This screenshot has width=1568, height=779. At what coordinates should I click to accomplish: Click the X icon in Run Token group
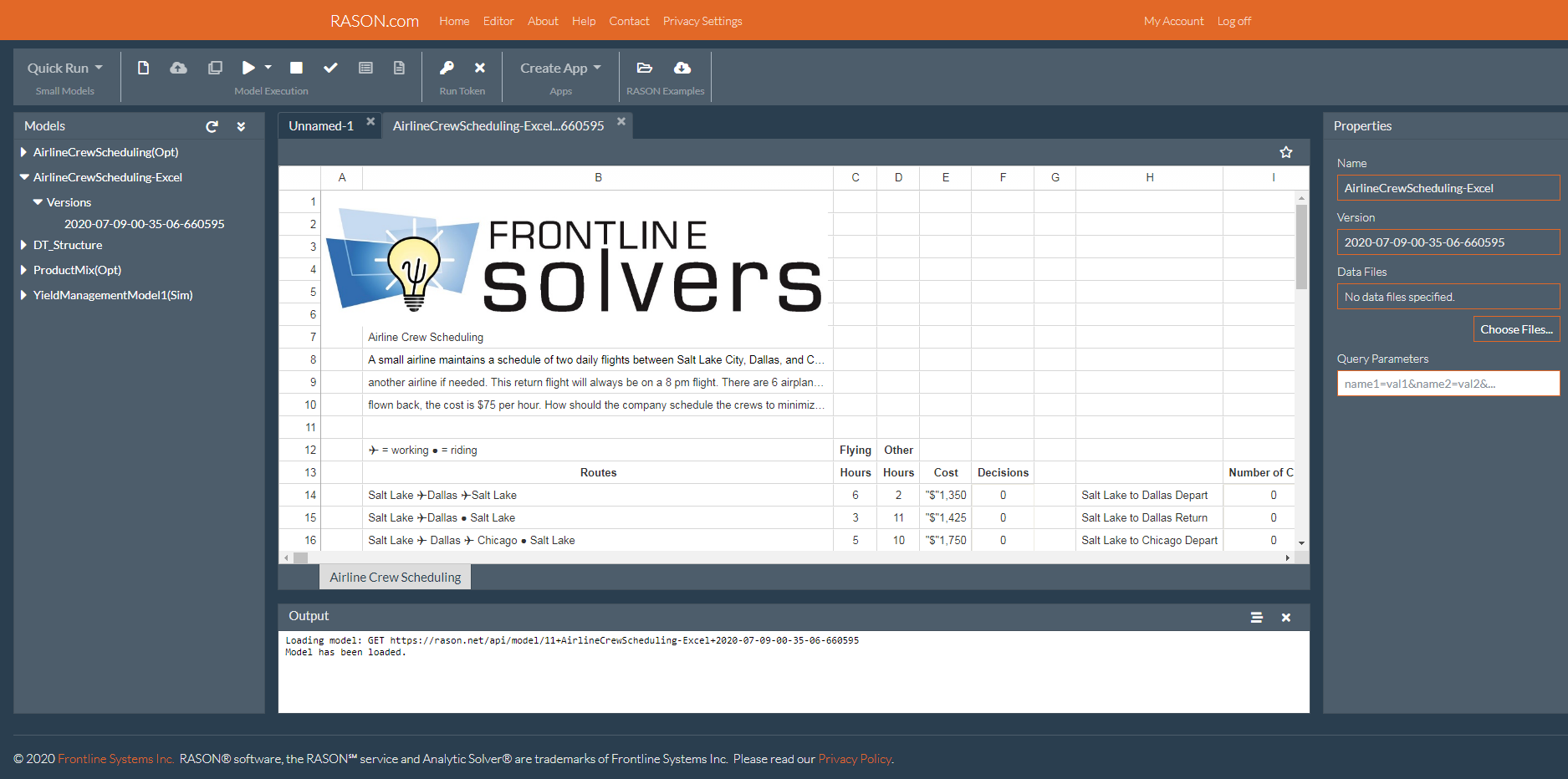click(x=480, y=68)
